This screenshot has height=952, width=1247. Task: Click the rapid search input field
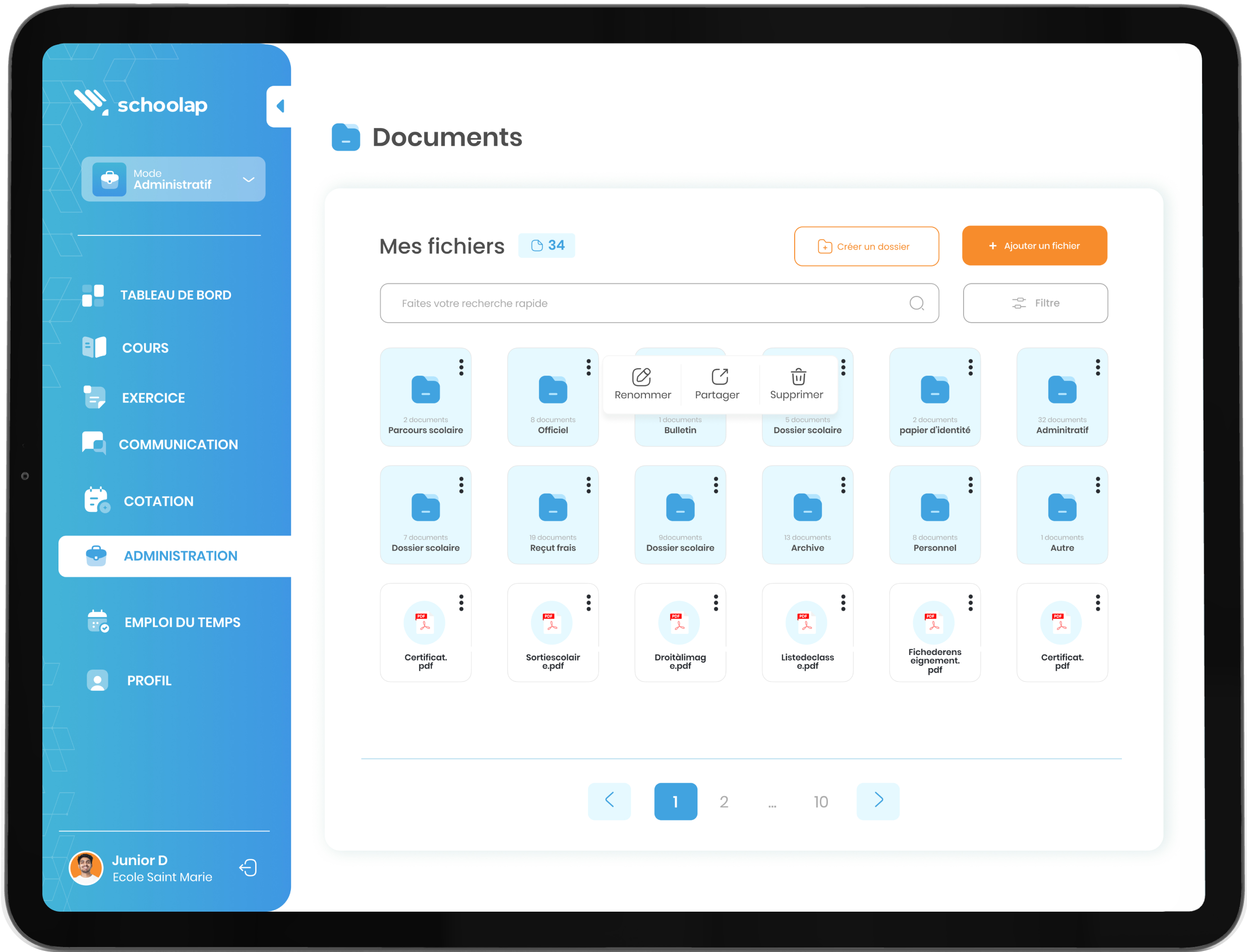pyautogui.click(x=640, y=303)
